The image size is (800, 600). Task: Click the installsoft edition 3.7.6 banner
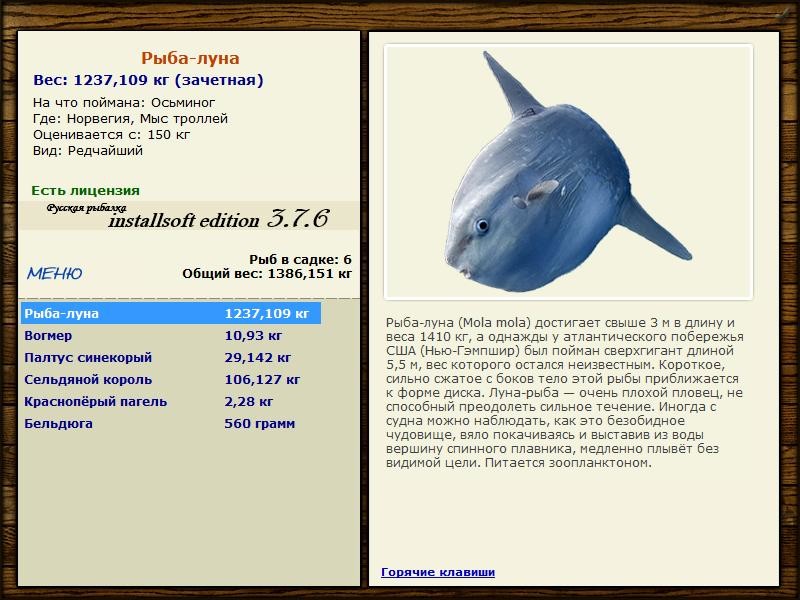coord(189,216)
